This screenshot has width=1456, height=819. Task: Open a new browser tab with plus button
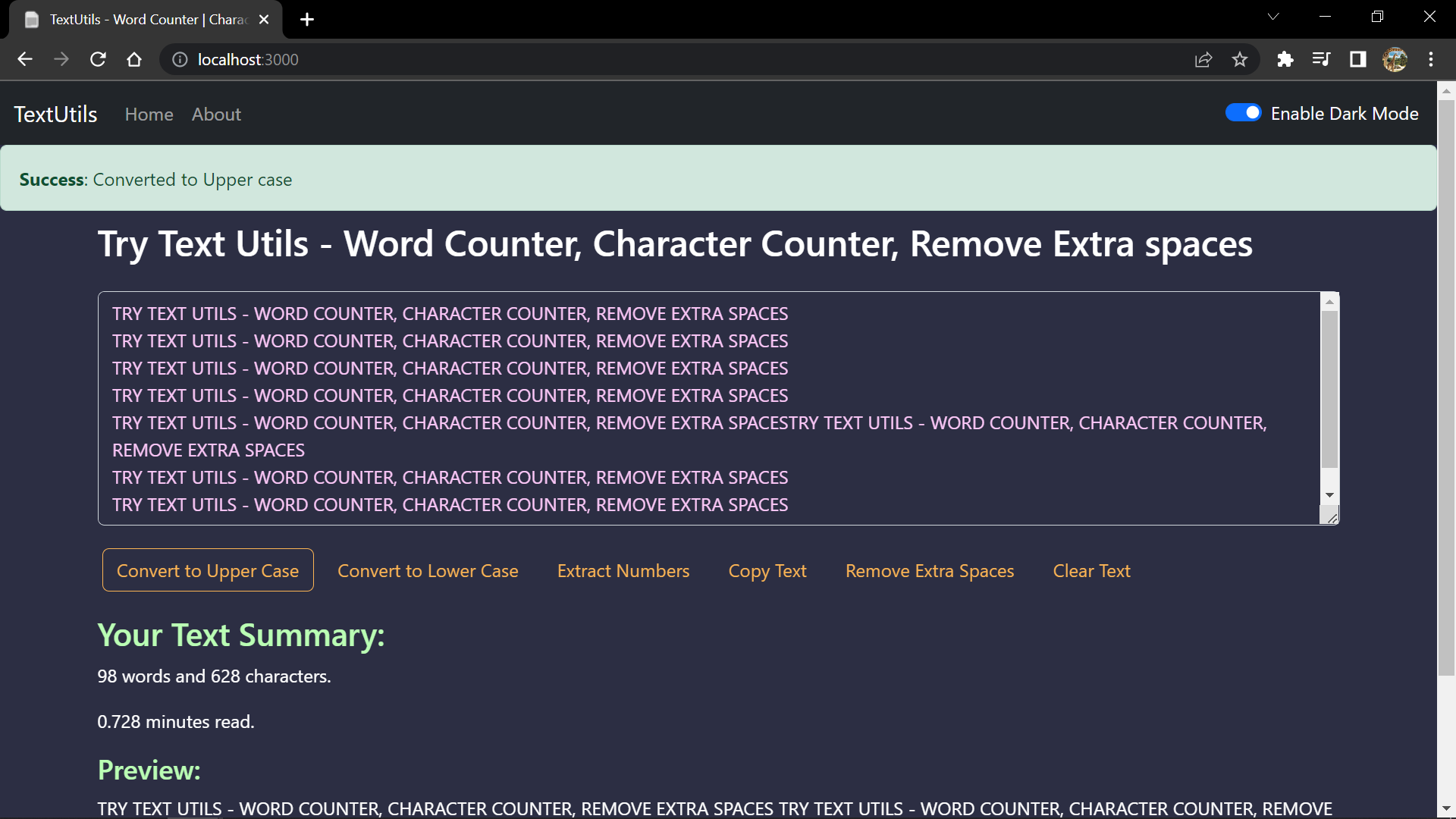click(x=306, y=20)
